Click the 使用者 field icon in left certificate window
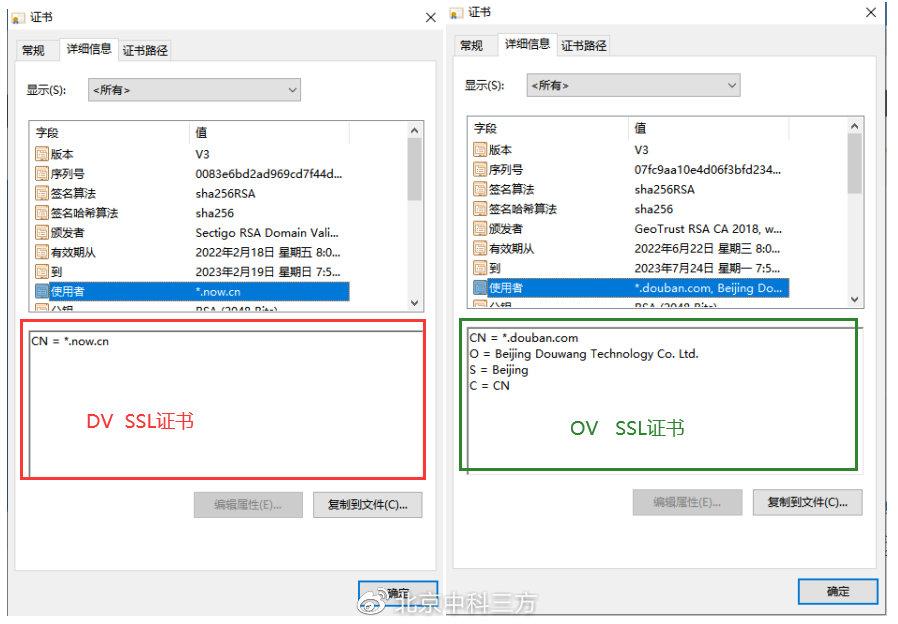The image size is (898, 624). point(42,291)
